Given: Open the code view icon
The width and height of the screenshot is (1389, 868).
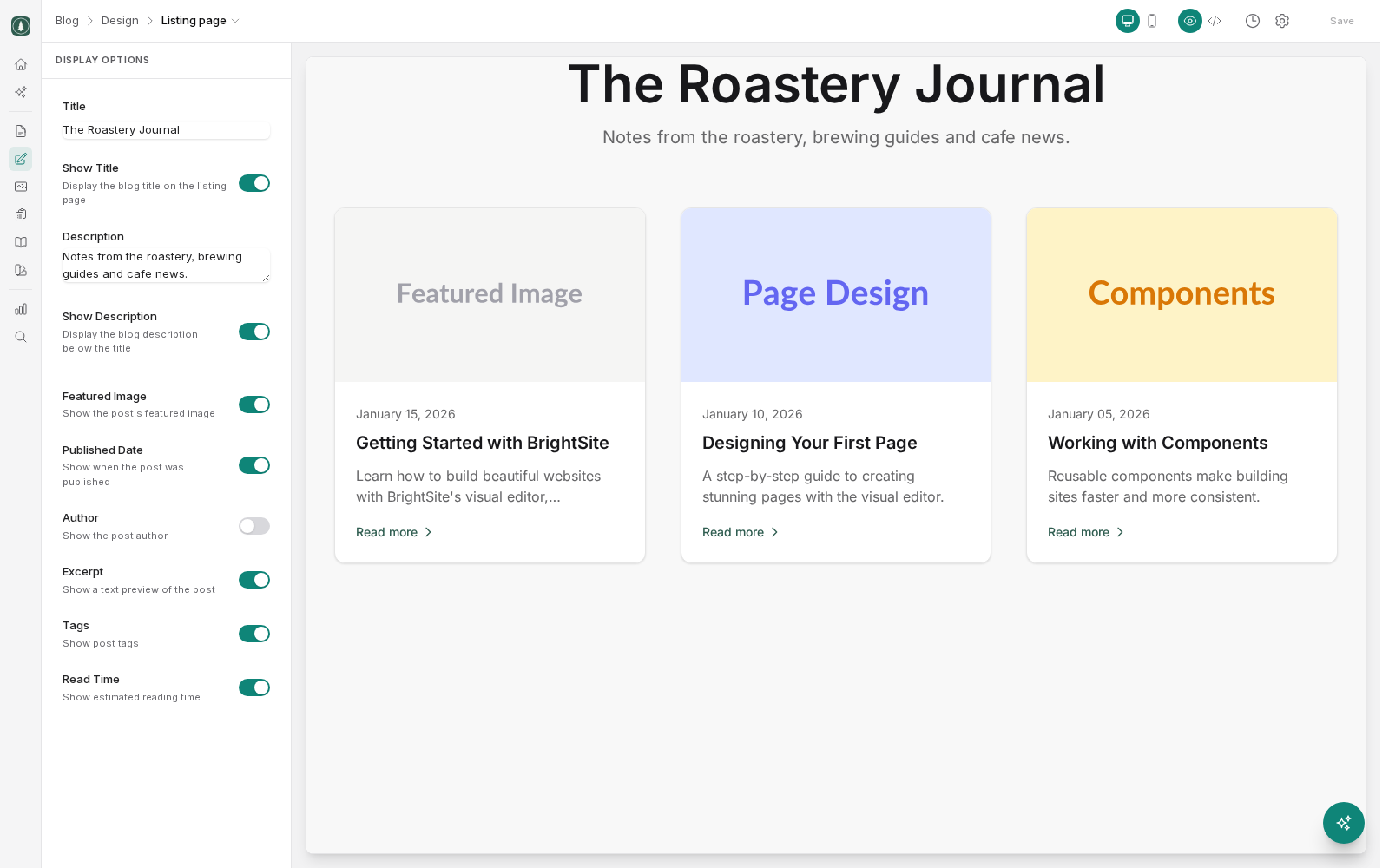Looking at the screenshot, I should coord(1215,21).
